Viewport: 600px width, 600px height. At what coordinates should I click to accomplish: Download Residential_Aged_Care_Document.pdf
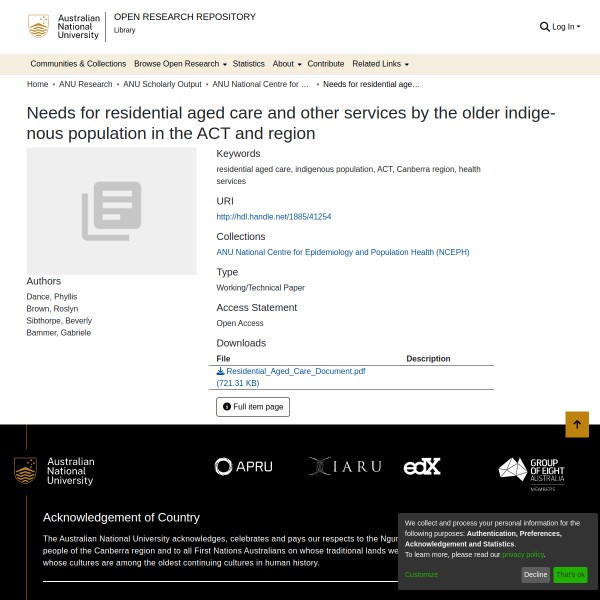click(295, 371)
